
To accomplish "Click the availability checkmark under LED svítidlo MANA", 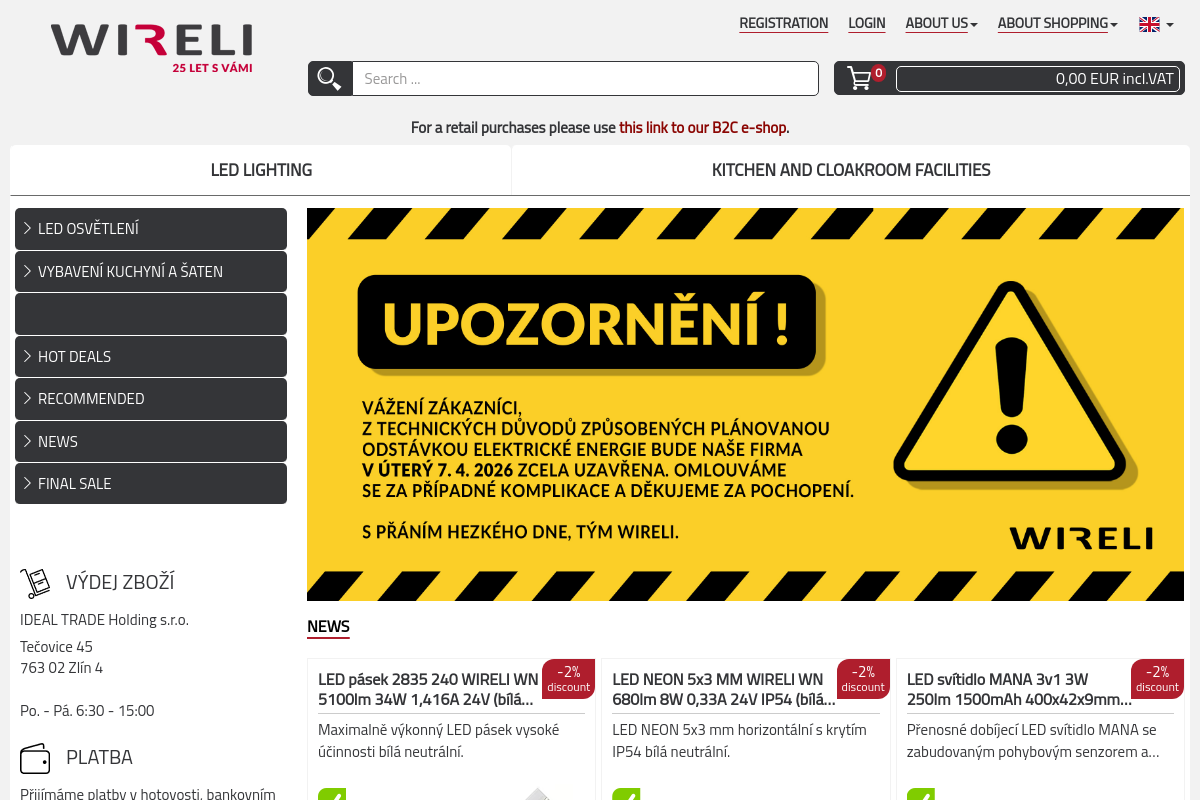I will pyautogui.click(x=920, y=795).
